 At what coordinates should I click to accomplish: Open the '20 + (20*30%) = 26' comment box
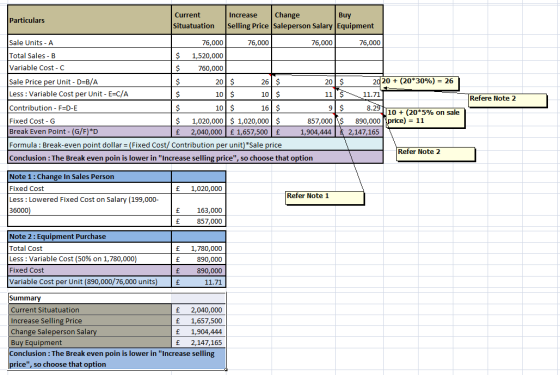[419, 83]
